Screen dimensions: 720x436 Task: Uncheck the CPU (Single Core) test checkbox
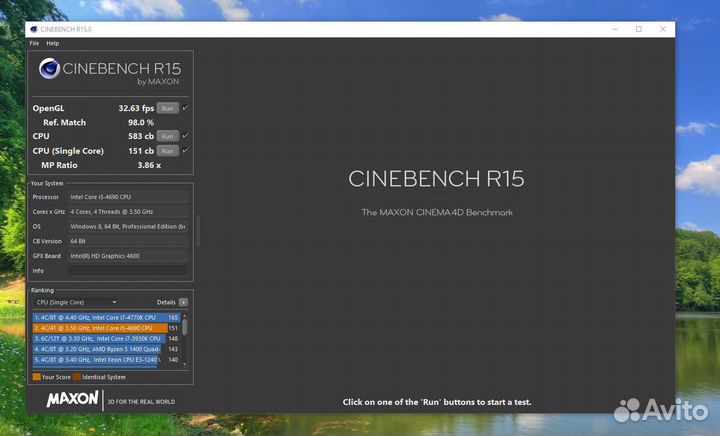tap(186, 150)
